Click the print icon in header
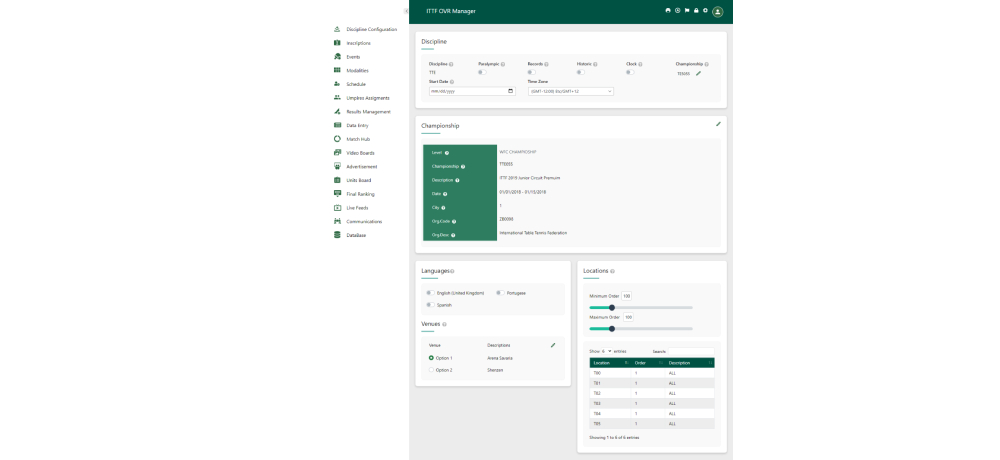 (x=668, y=10)
